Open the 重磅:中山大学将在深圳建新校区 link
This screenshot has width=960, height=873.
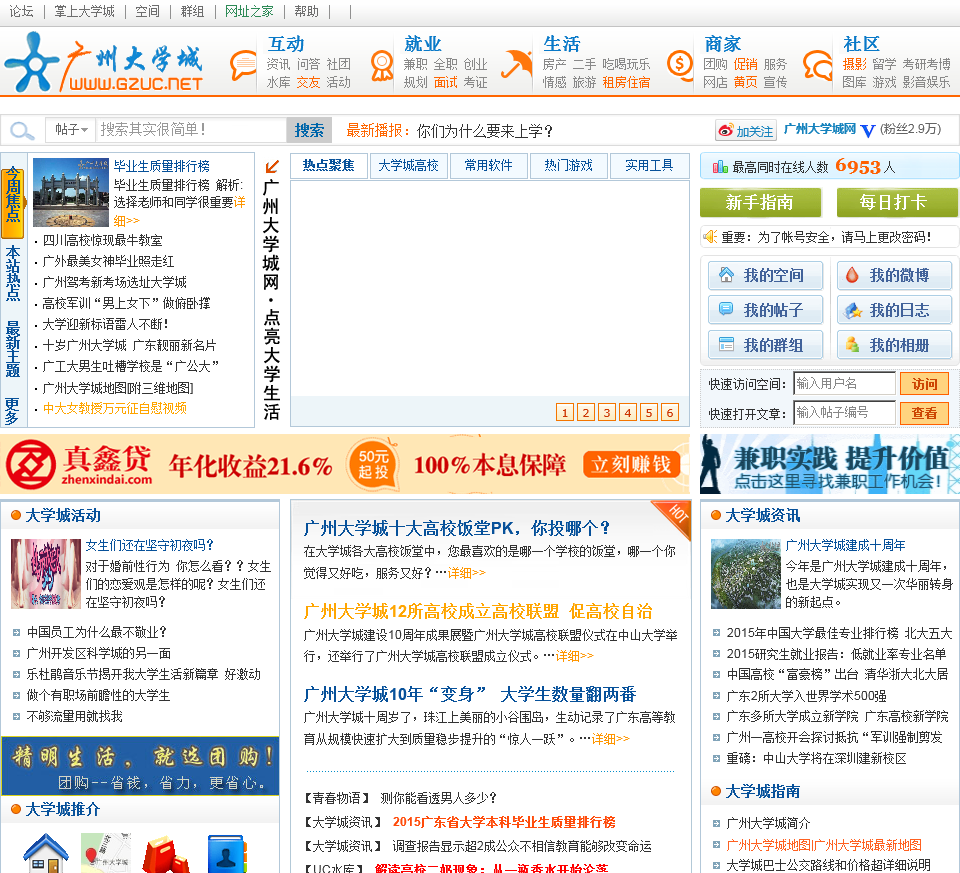pyautogui.click(x=816, y=759)
